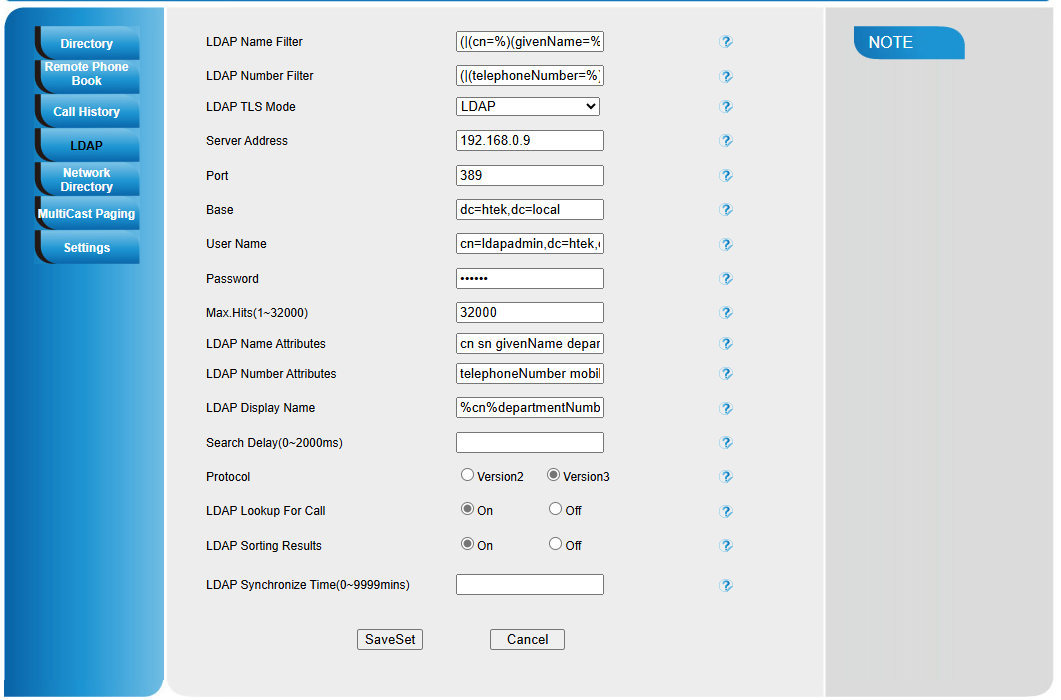This screenshot has height=700, width=1061.
Task: Open the Directory tab in sidebar
Action: coord(87,44)
